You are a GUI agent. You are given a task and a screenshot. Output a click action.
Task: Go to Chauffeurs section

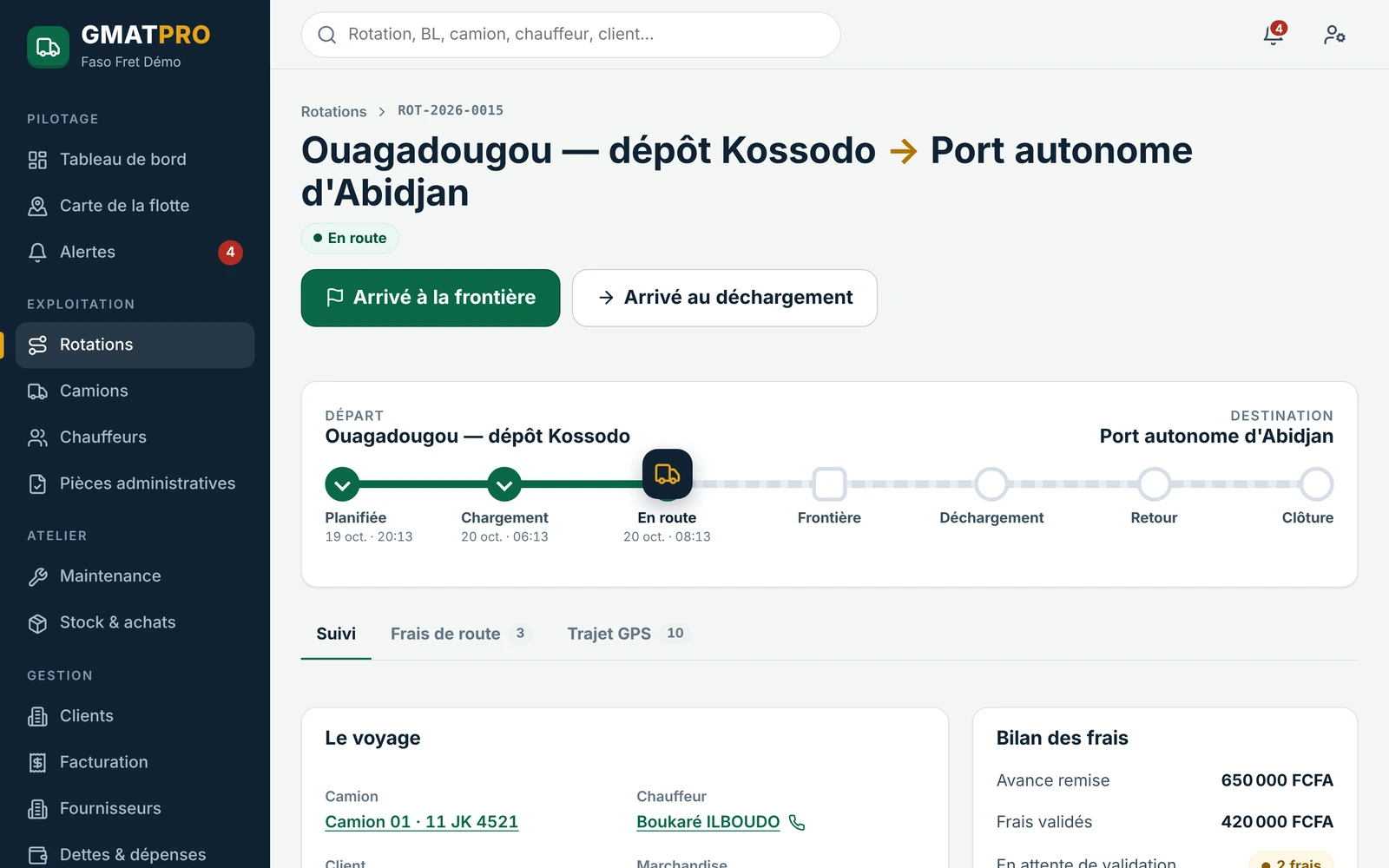tap(135, 437)
